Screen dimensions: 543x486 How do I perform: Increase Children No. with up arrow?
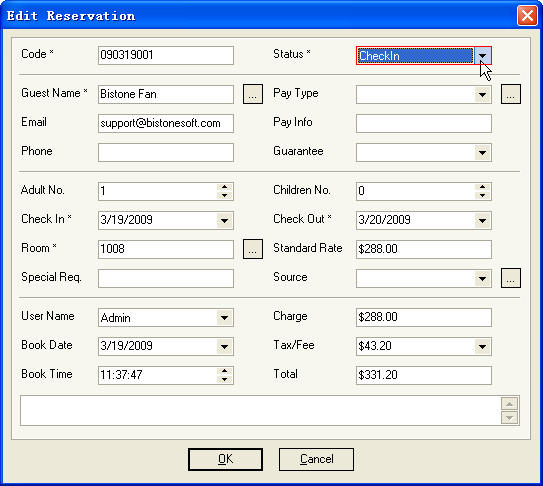click(482, 187)
